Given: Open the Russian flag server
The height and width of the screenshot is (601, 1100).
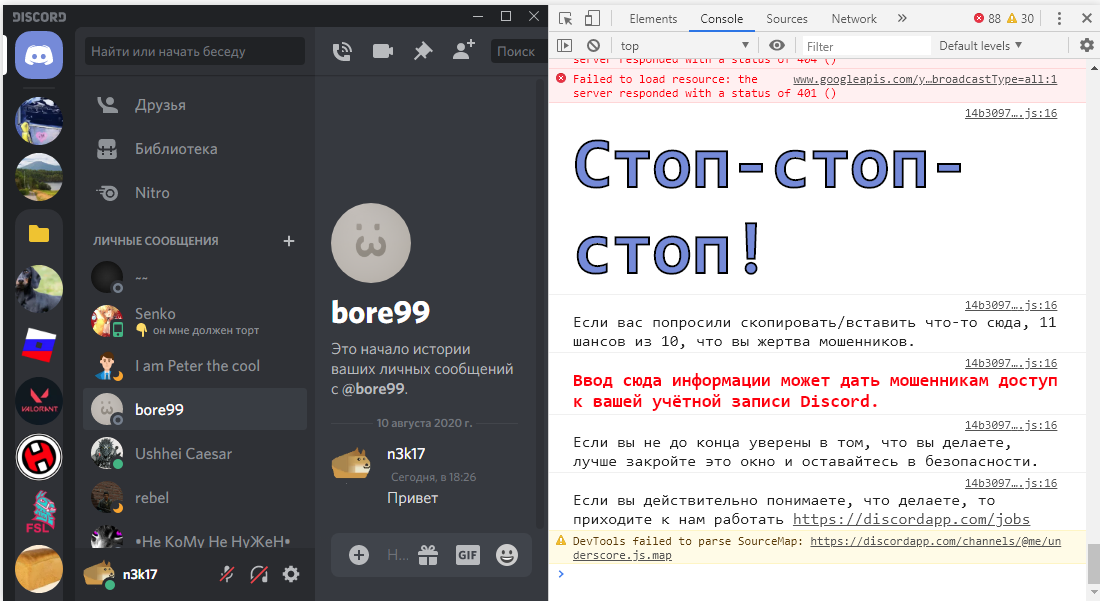Looking at the screenshot, I should pyautogui.click(x=39, y=345).
